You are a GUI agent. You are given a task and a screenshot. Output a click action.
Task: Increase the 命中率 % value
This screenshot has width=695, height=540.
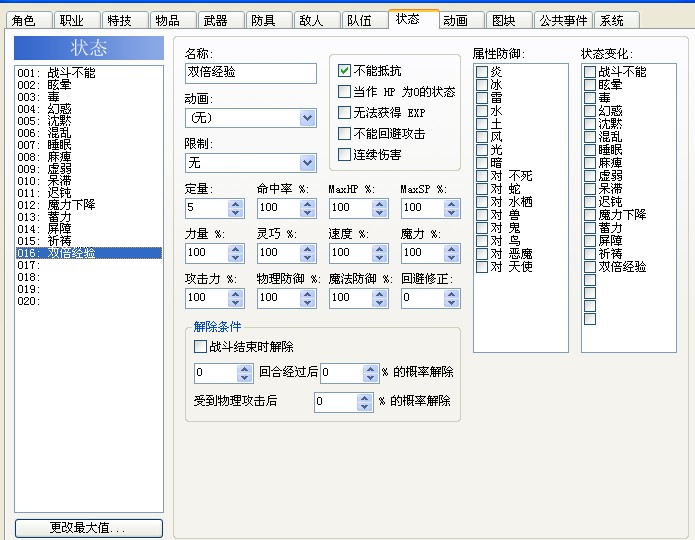308,204
